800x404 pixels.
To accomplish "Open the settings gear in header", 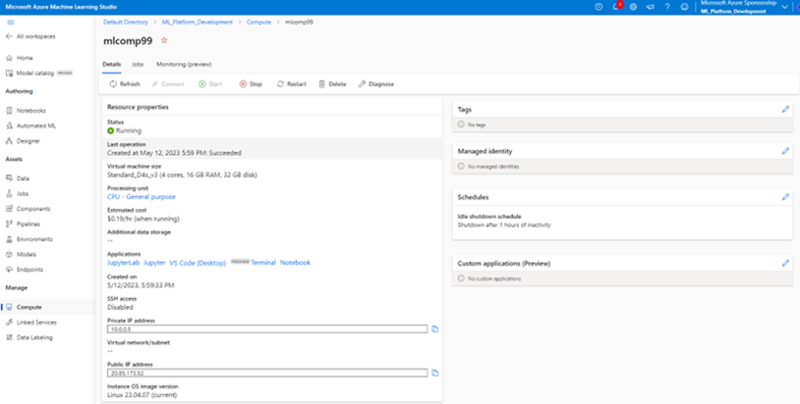I will click(633, 7).
